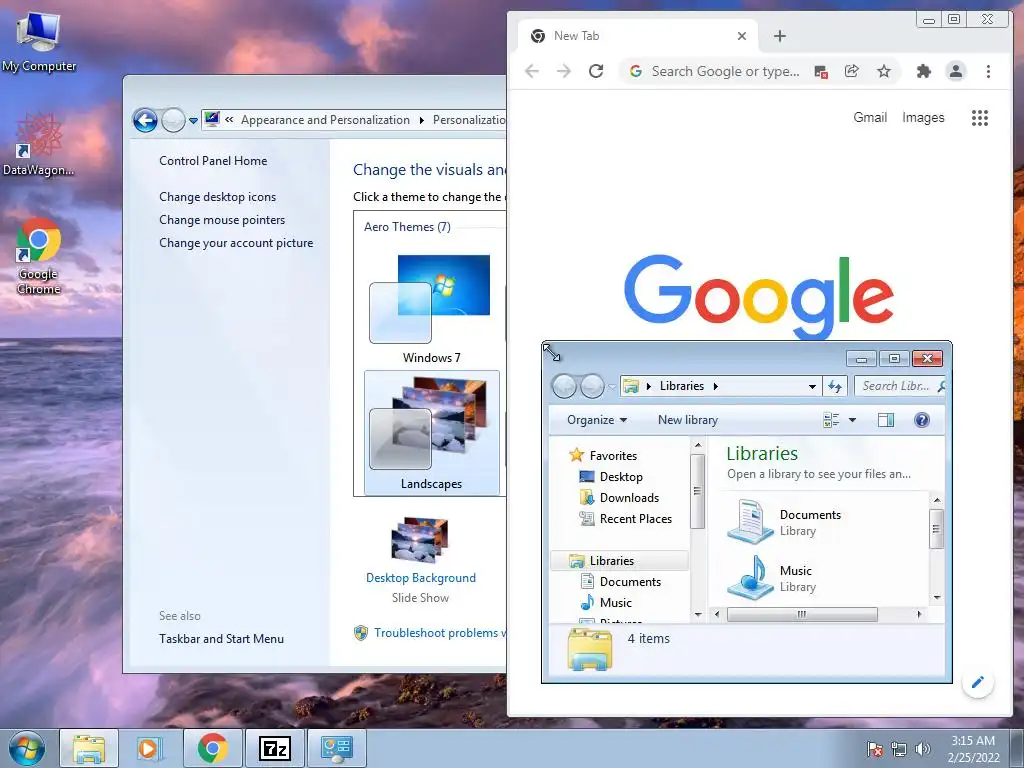
Task: Open the DataWagon desktop shortcut
Action: click(x=38, y=144)
